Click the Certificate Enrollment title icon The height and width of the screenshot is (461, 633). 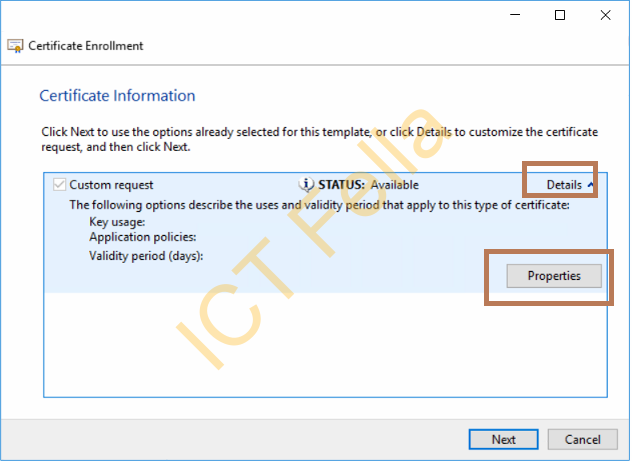pos(15,46)
